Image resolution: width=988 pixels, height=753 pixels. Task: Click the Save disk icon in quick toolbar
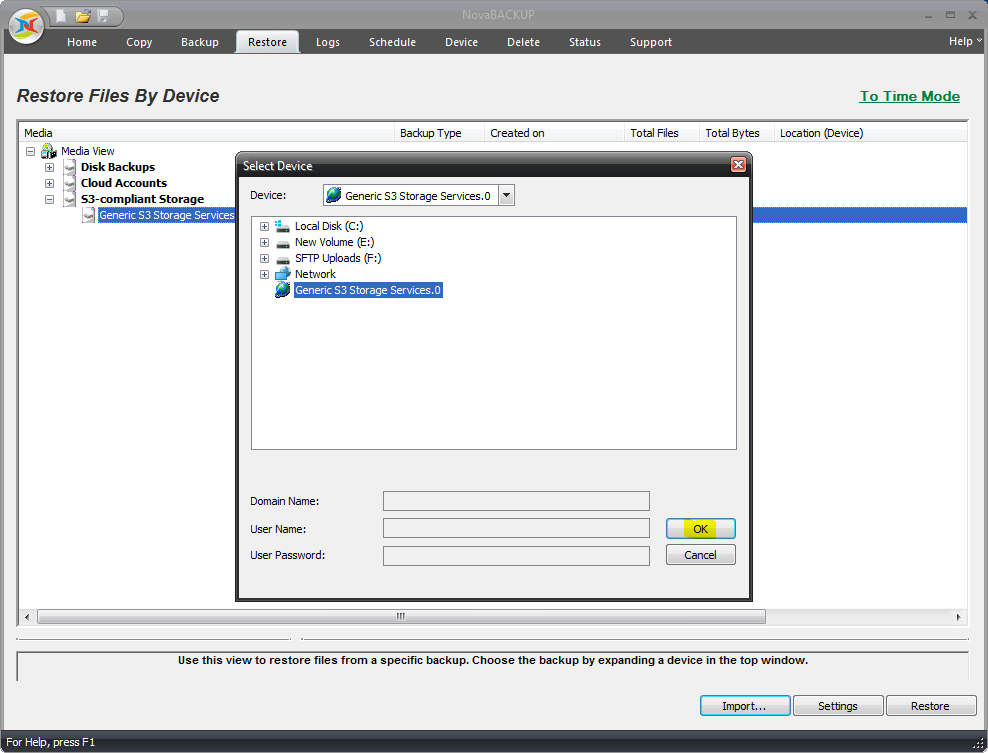click(x=104, y=16)
